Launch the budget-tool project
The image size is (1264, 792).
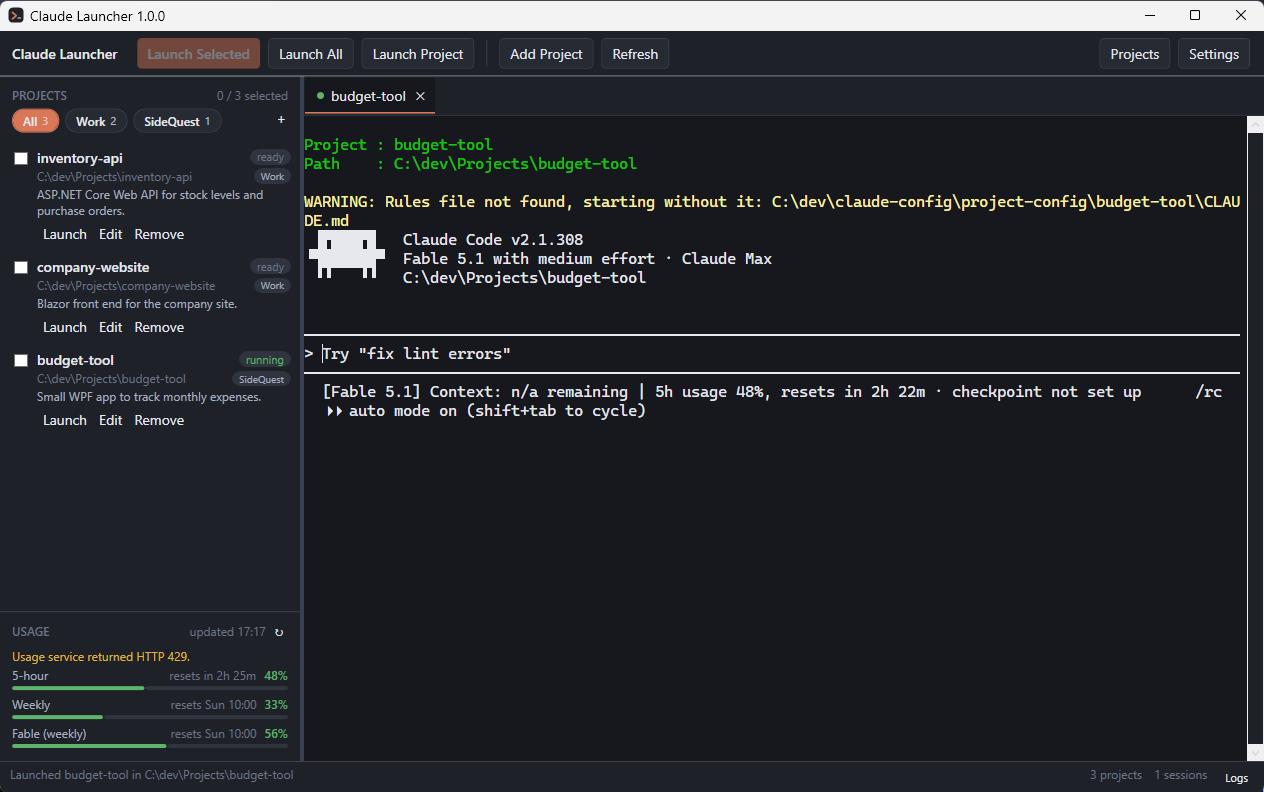tap(65, 420)
